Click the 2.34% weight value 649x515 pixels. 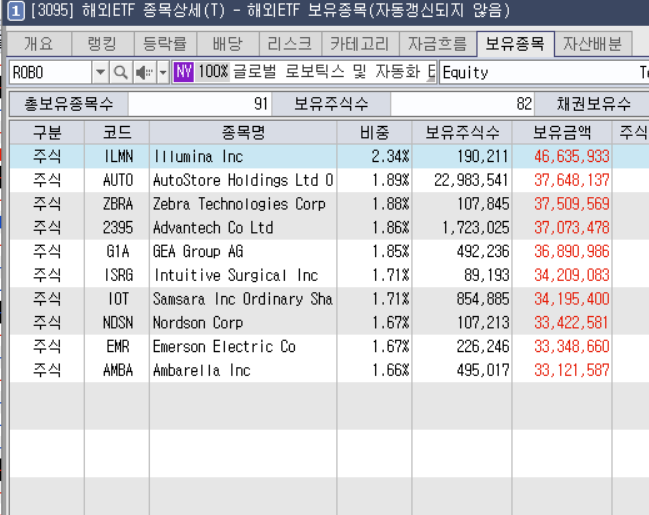pos(390,156)
